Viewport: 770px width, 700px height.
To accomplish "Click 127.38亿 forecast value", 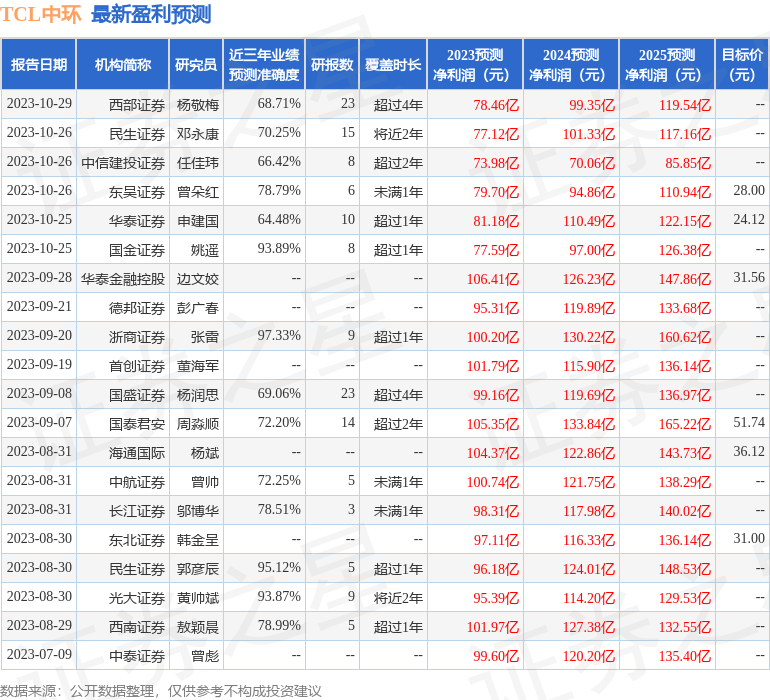I will point(589,626).
